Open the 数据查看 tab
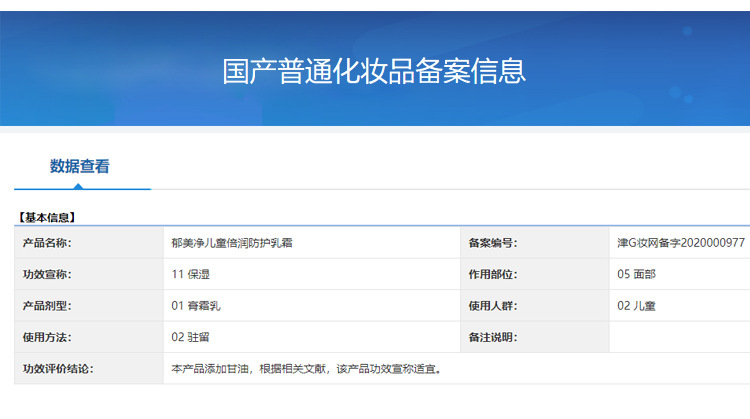750x419 pixels. click(80, 166)
